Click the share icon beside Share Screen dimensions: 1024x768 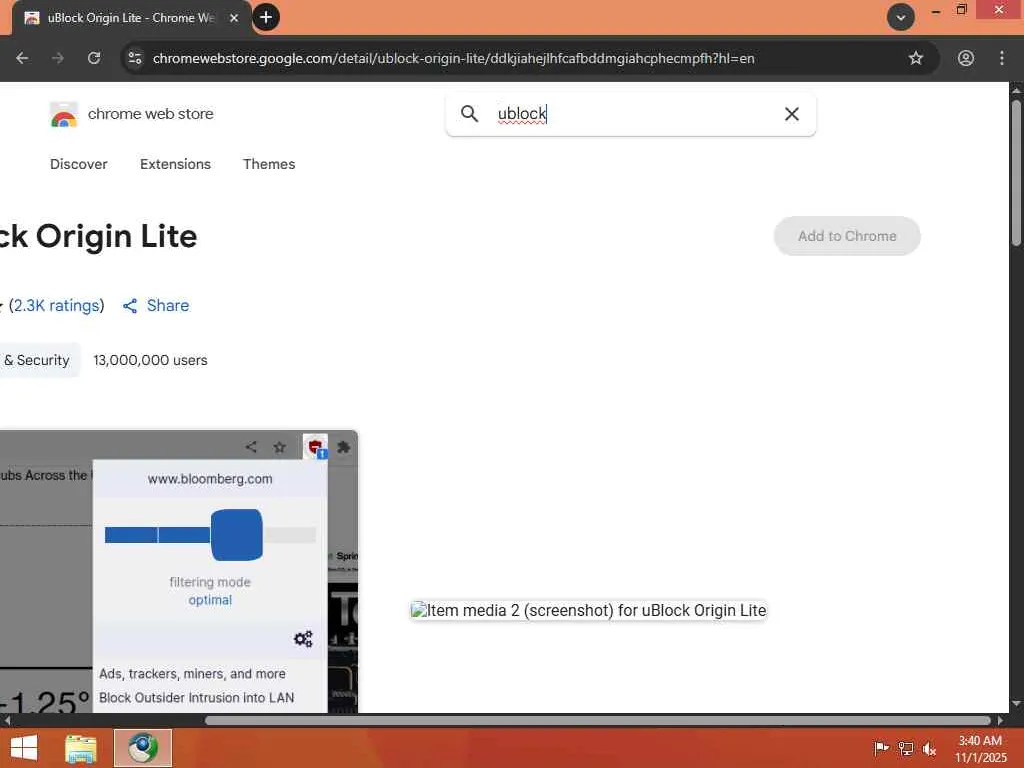(130, 306)
